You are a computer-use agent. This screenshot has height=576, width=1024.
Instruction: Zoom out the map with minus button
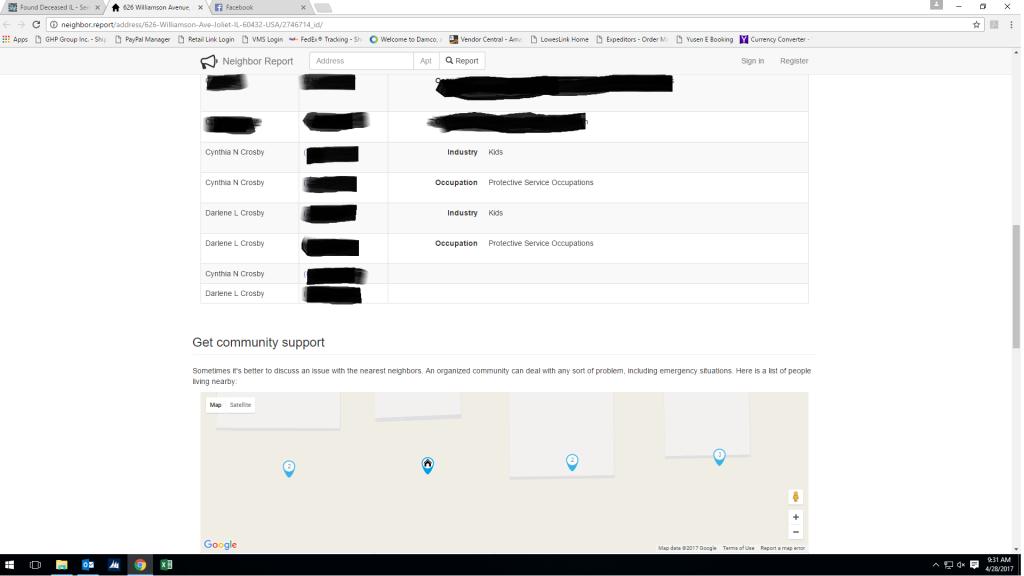pos(795,532)
